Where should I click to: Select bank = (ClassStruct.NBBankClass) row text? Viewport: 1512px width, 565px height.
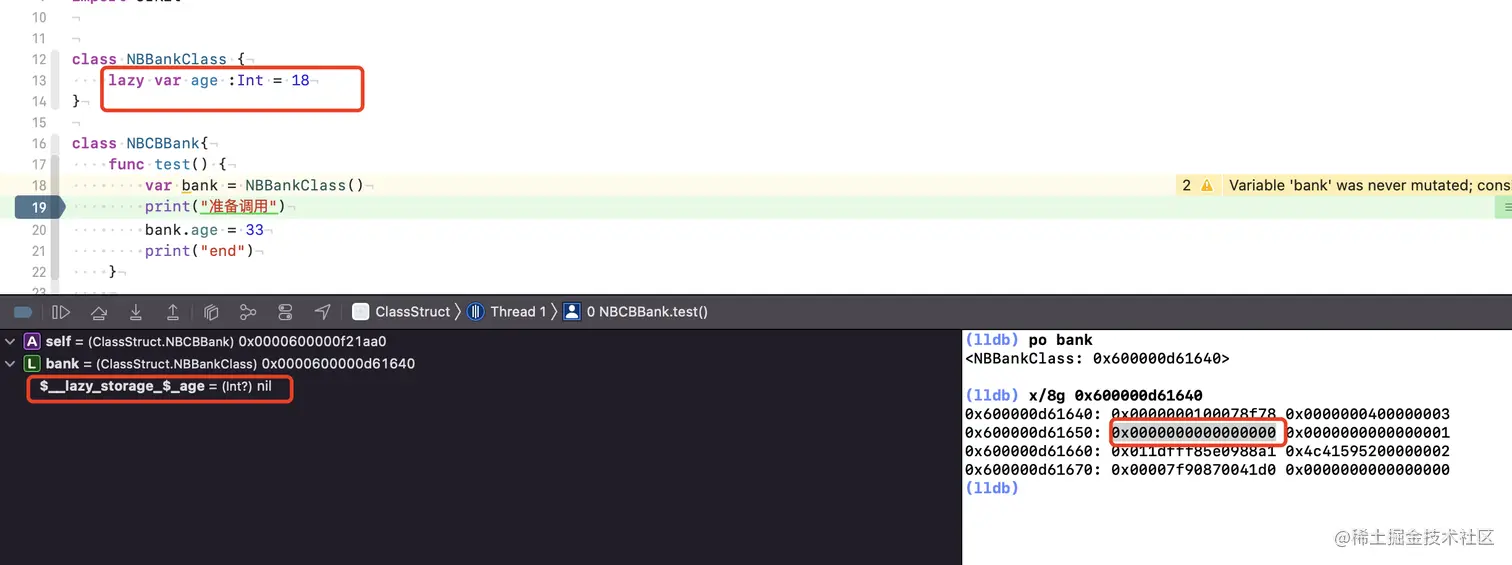(230, 364)
